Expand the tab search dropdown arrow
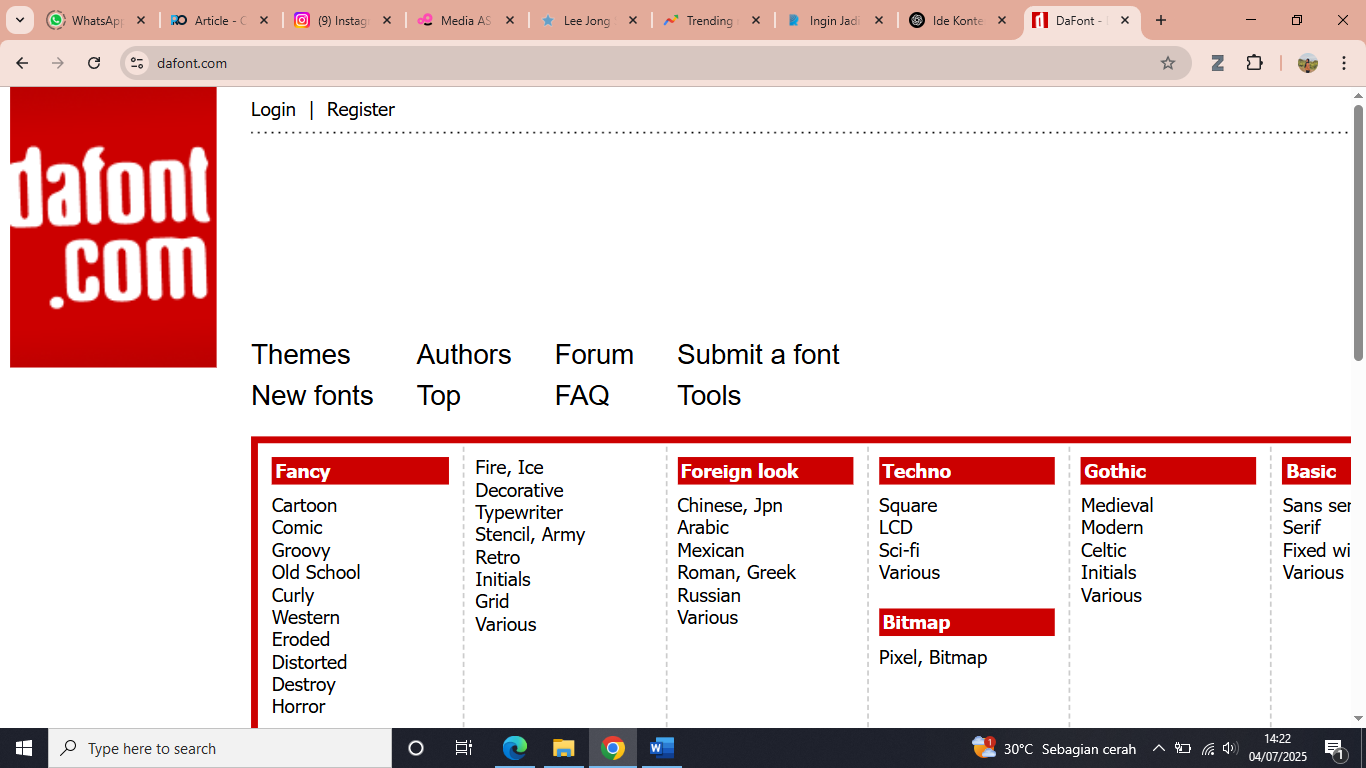Screen dimensions: 1366x768 coord(19,20)
